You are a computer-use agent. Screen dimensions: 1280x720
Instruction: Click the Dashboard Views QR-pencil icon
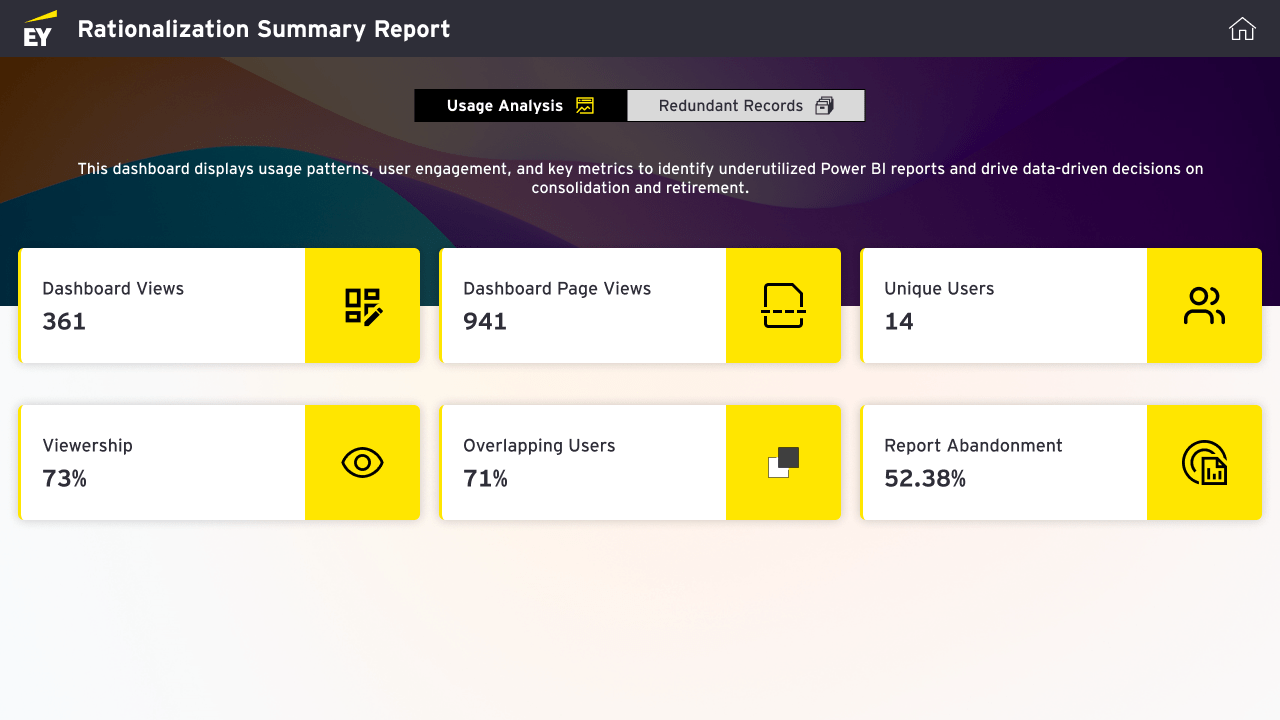[x=363, y=306]
